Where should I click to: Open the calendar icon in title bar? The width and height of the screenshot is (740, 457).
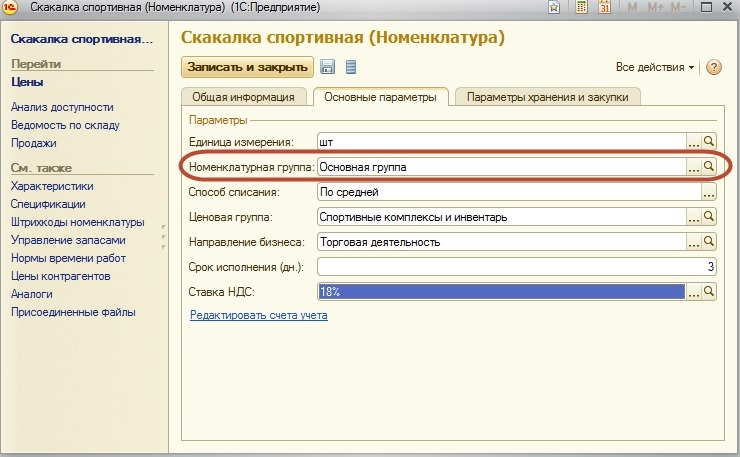[604, 7]
